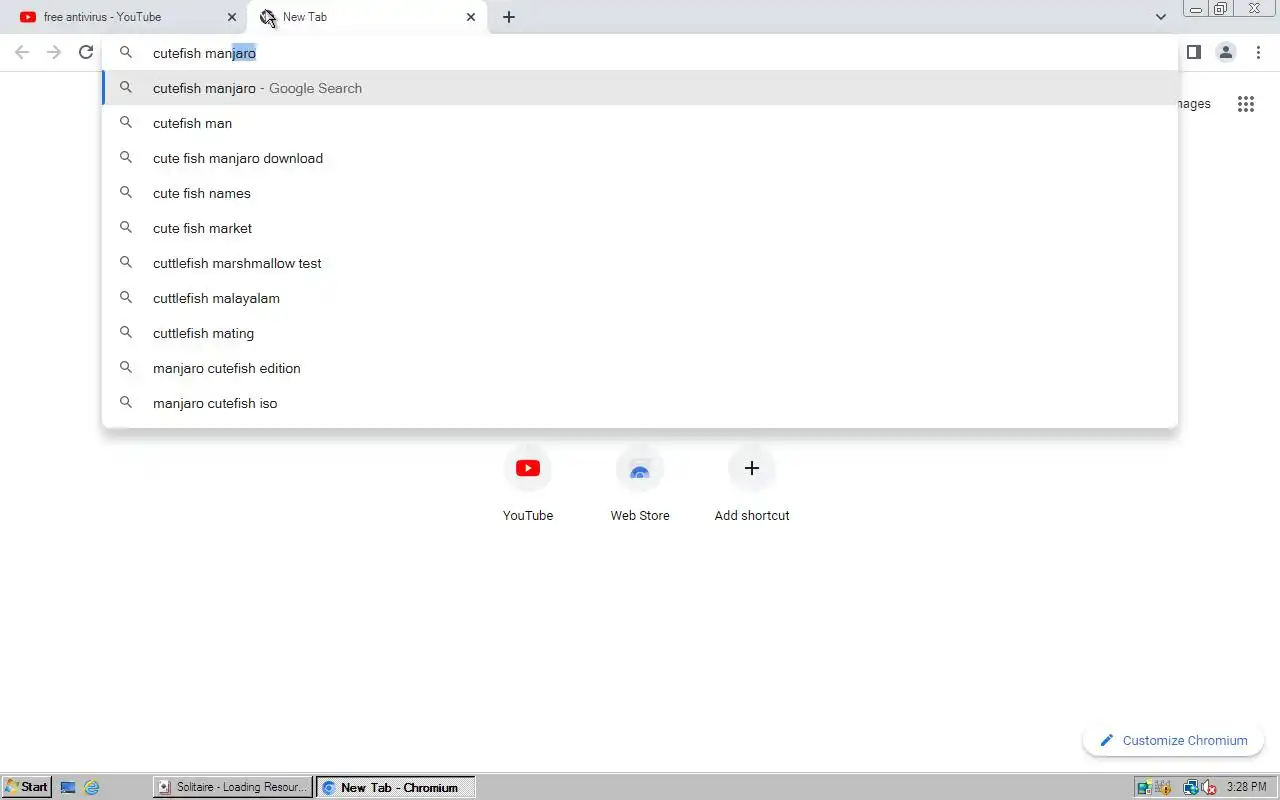Go forward with the forward arrow
The height and width of the screenshot is (800, 1280).
pyautogui.click(x=54, y=52)
